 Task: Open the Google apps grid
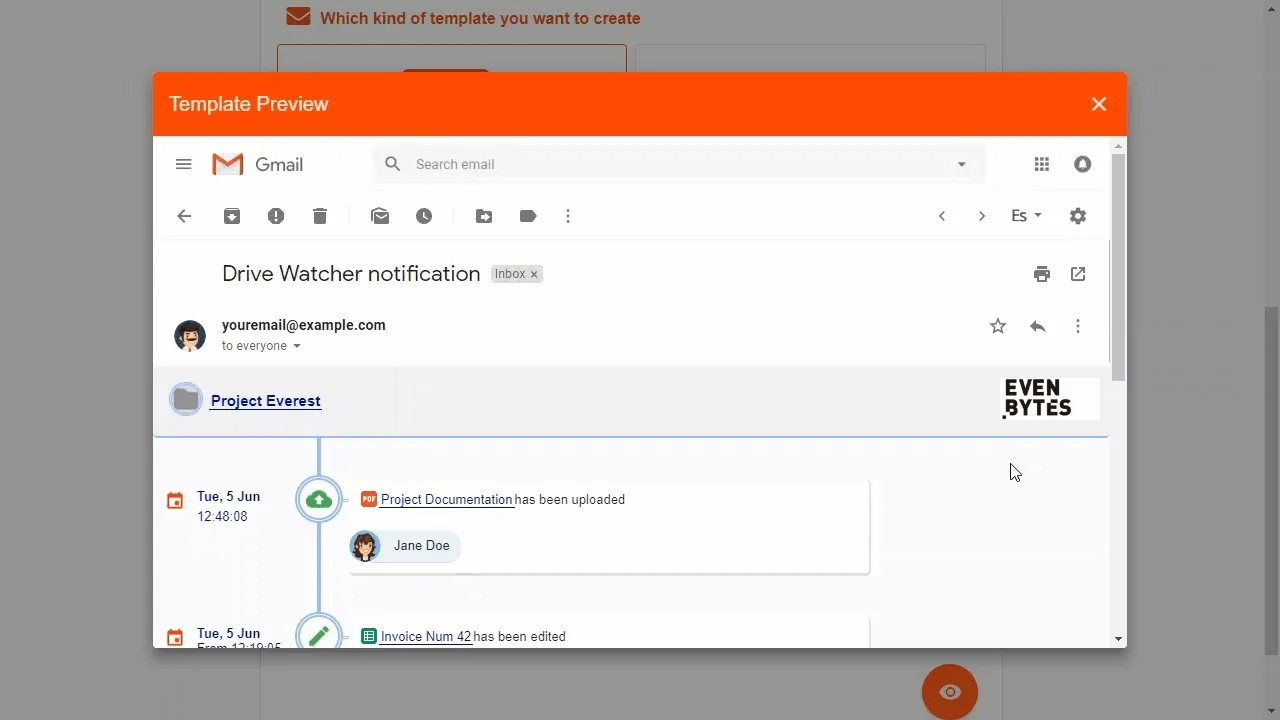click(1042, 164)
